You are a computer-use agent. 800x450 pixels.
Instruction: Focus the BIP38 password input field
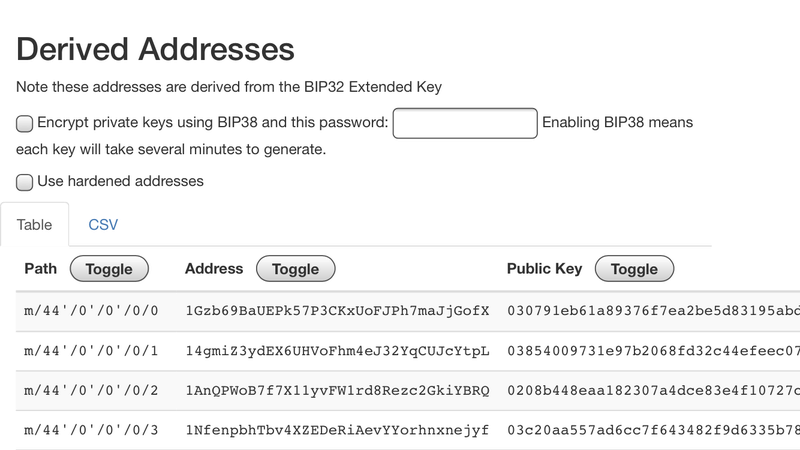click(465, 123)
